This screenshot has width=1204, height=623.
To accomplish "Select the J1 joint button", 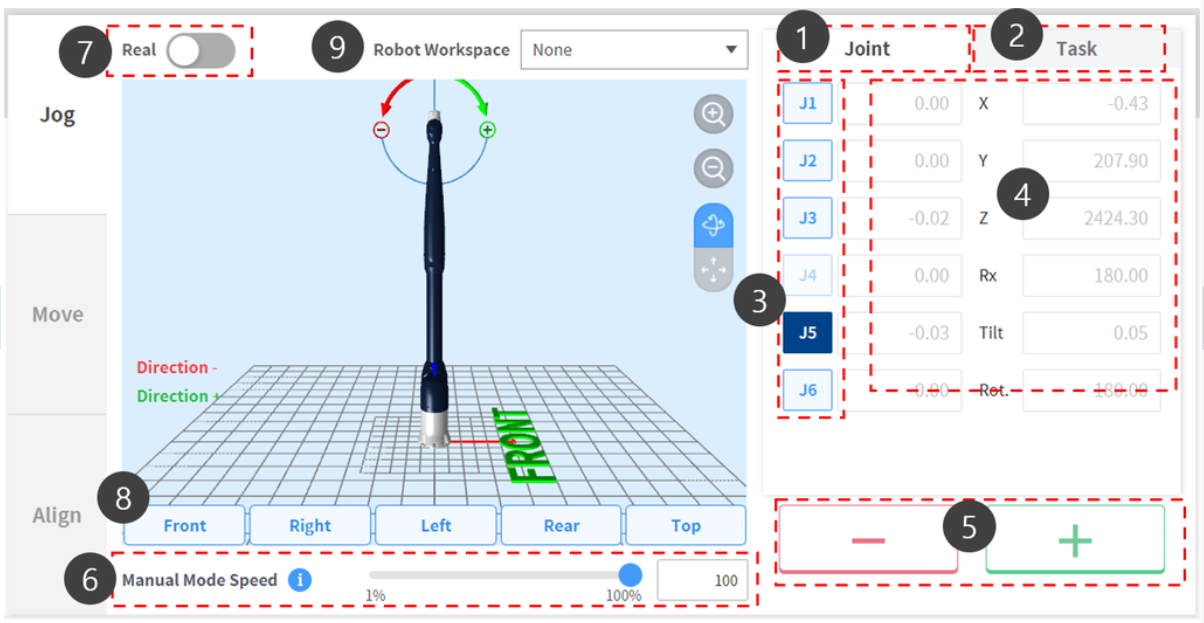I will click(807, 103).
